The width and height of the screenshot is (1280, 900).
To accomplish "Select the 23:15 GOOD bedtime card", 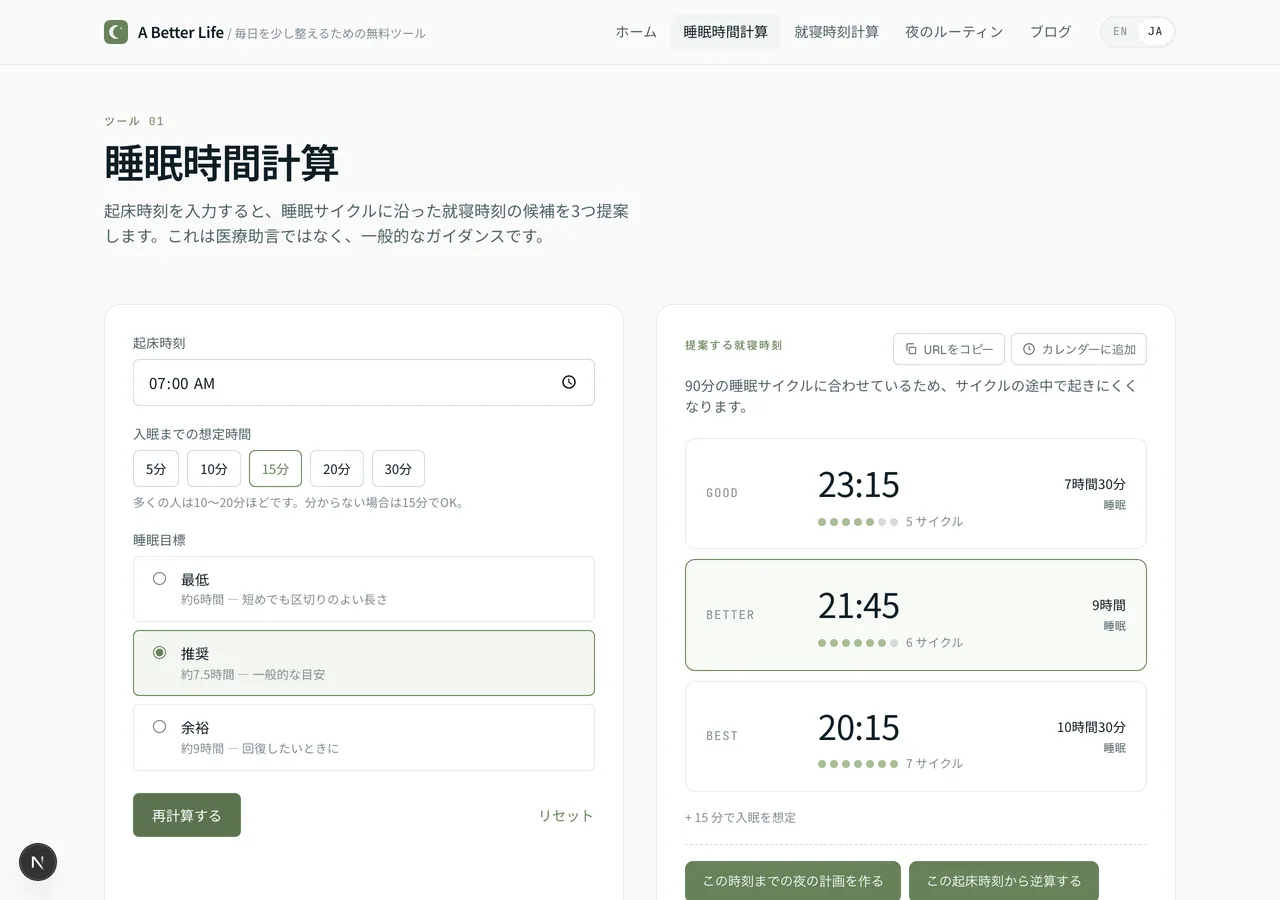I will click(x=915, y=493).
